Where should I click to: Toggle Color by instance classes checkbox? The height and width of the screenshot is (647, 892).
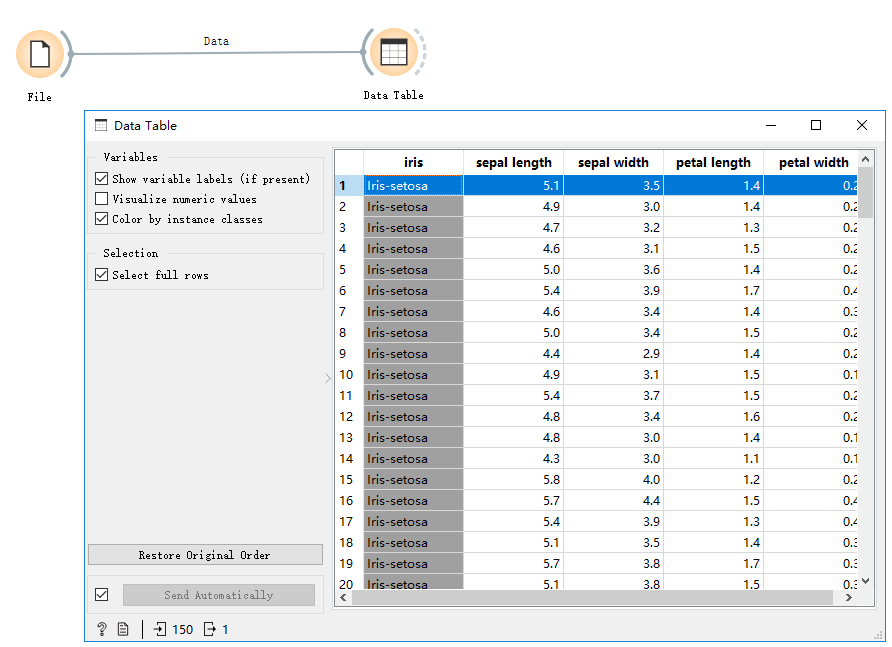101,219
